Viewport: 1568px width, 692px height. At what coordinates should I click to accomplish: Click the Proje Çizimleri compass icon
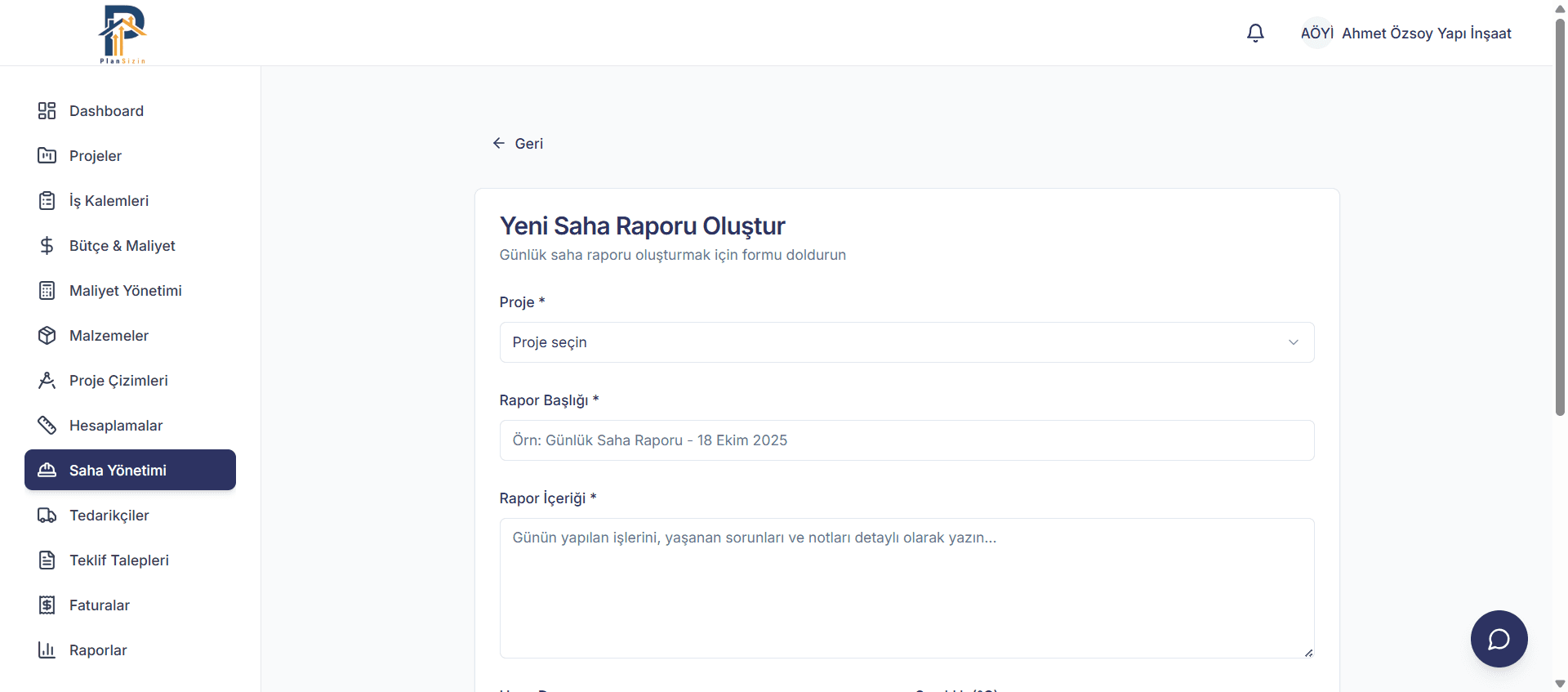[x=47, y=381]
